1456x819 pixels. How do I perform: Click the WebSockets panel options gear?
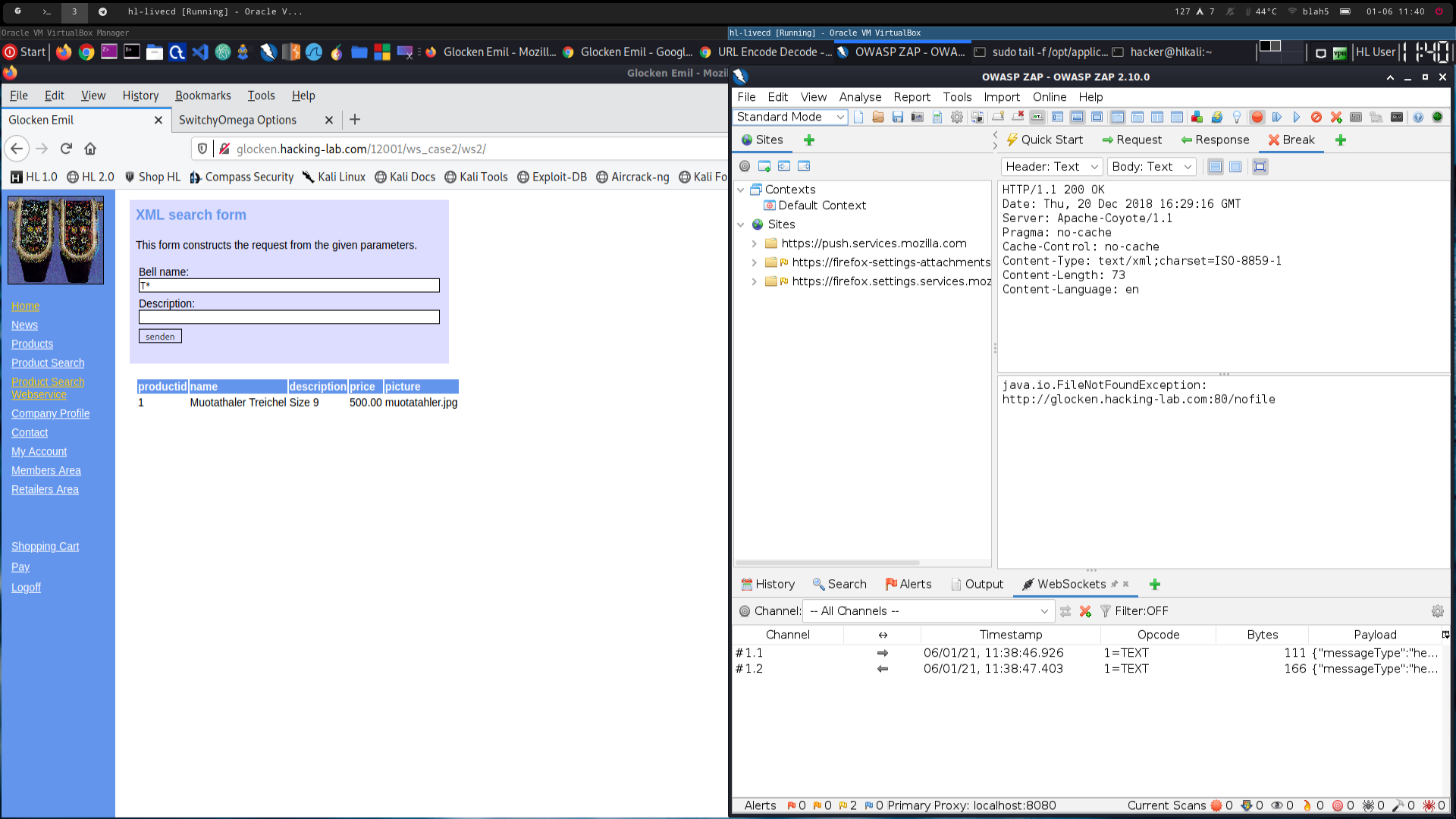[x=1437, y=611]
